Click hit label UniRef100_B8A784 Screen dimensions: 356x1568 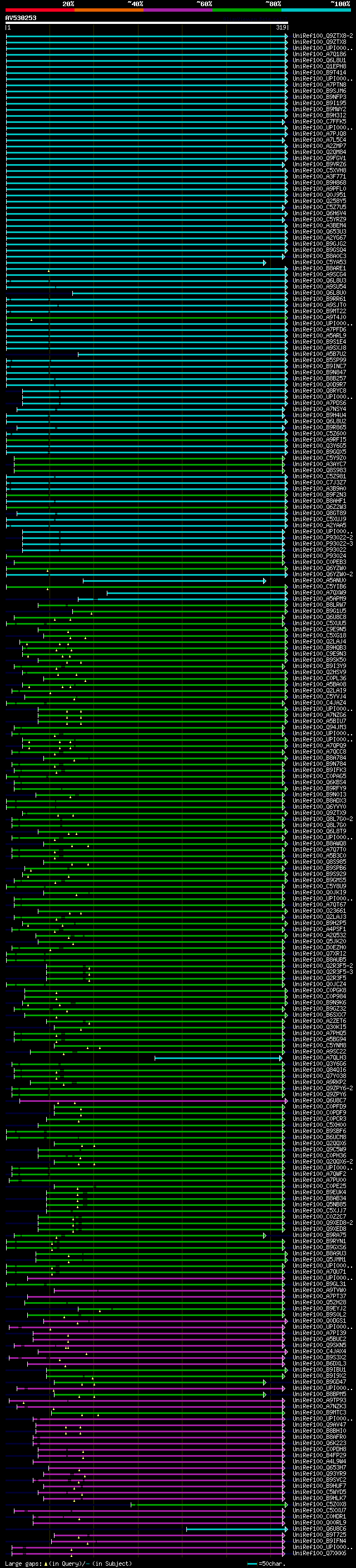(x=319, y=758)
